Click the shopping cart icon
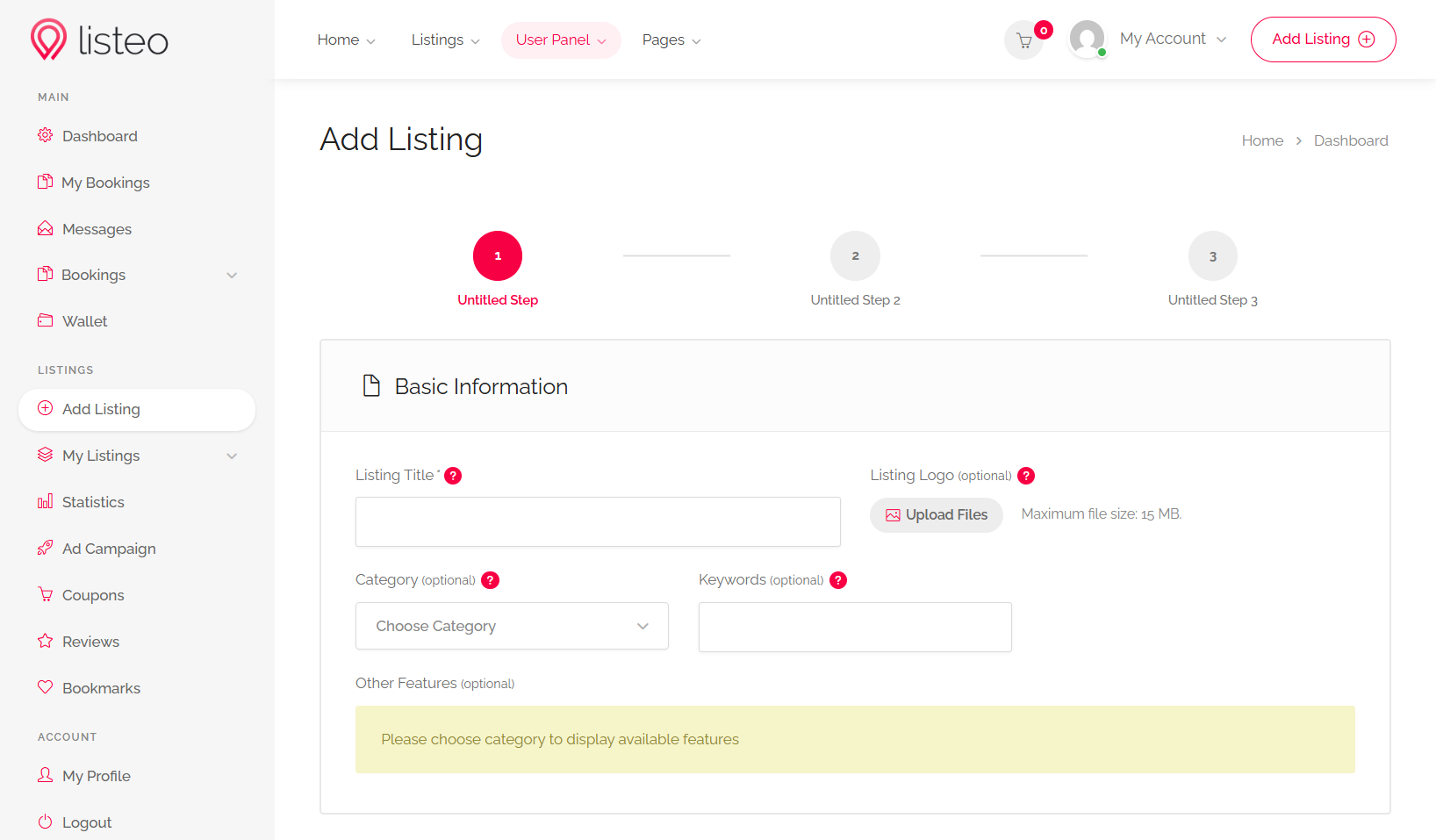Image resolution: width=1436 pixels, height=840 pixels. coord(1023,40)
